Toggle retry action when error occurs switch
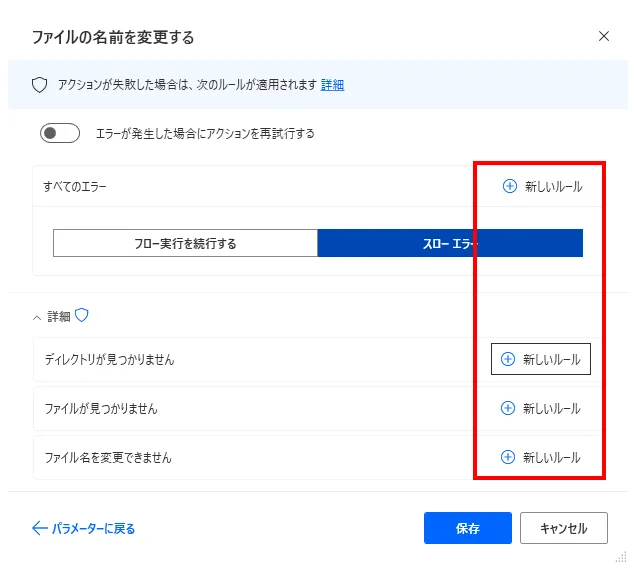 (59, 133)
